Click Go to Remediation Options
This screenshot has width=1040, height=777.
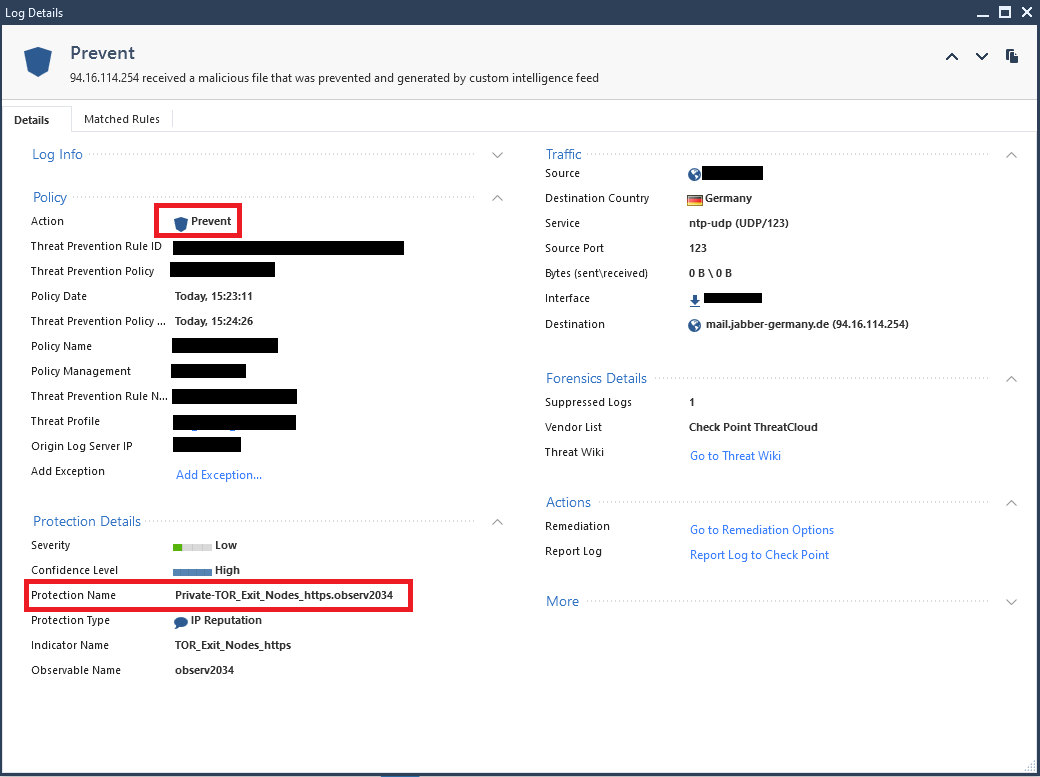pos(761,529)
